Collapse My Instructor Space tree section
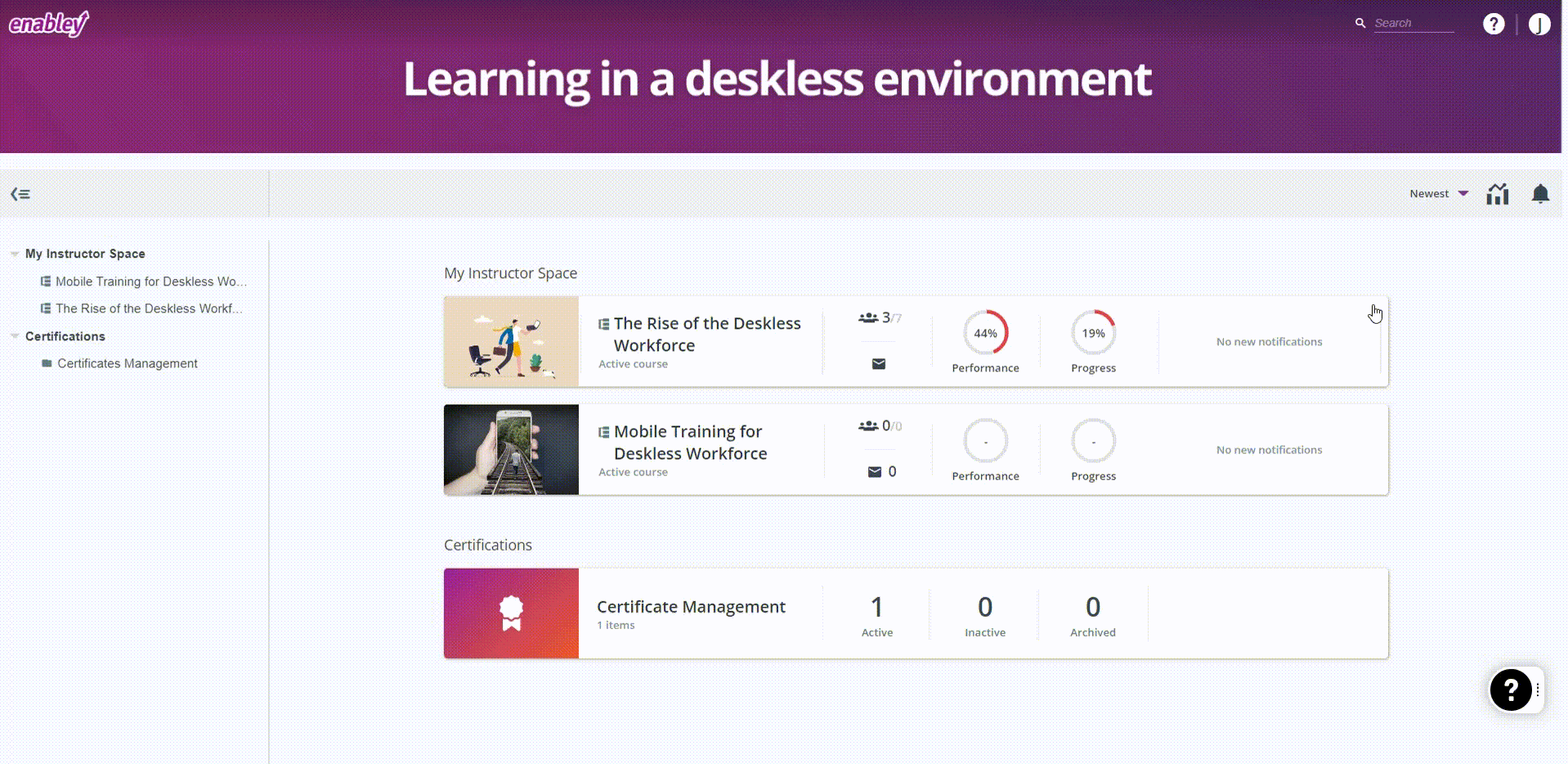Viewport: 1568px width, 764px height. pos(15,254)
